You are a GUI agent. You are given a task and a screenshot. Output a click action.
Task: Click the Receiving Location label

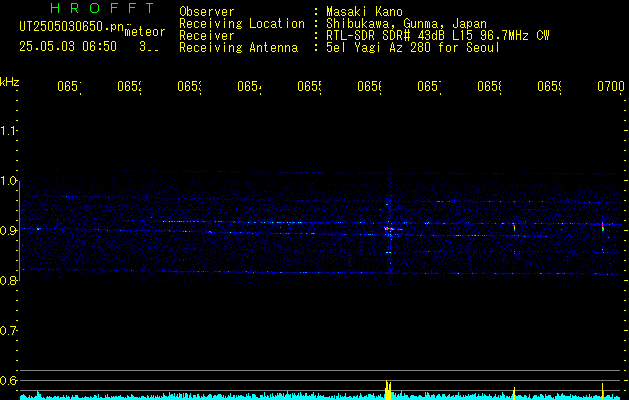point(242,24)
